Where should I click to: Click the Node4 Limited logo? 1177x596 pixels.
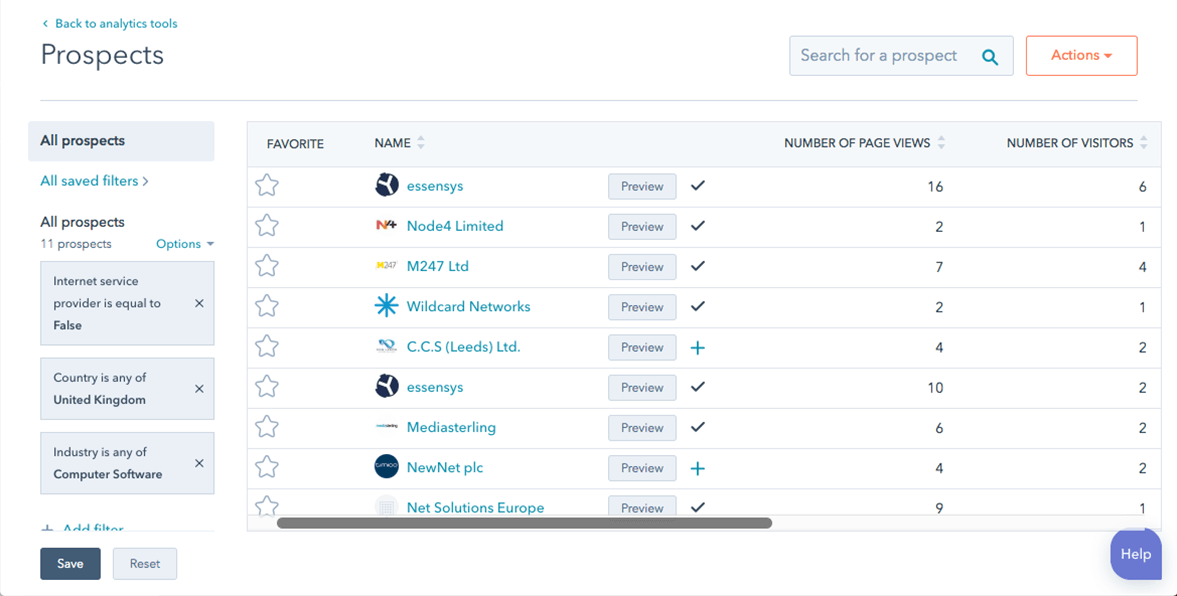coord(388,226)
